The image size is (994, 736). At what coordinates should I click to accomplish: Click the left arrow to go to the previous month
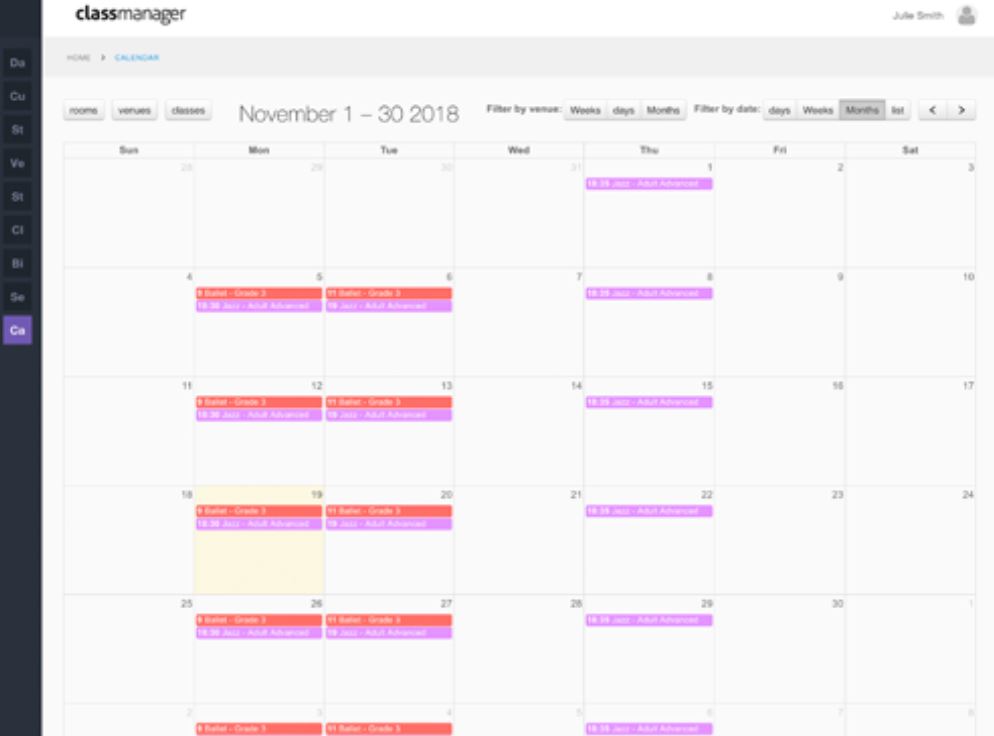(x=932, y=110)
